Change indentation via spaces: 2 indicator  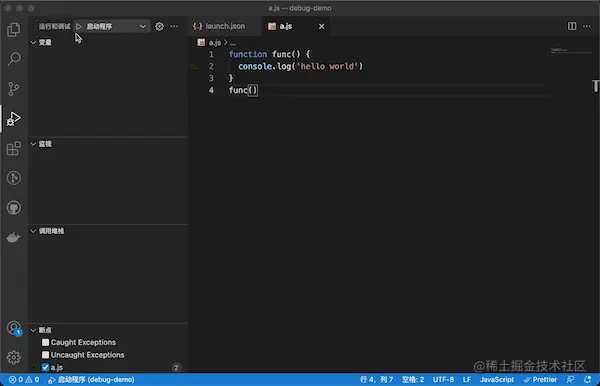[413, 380]
